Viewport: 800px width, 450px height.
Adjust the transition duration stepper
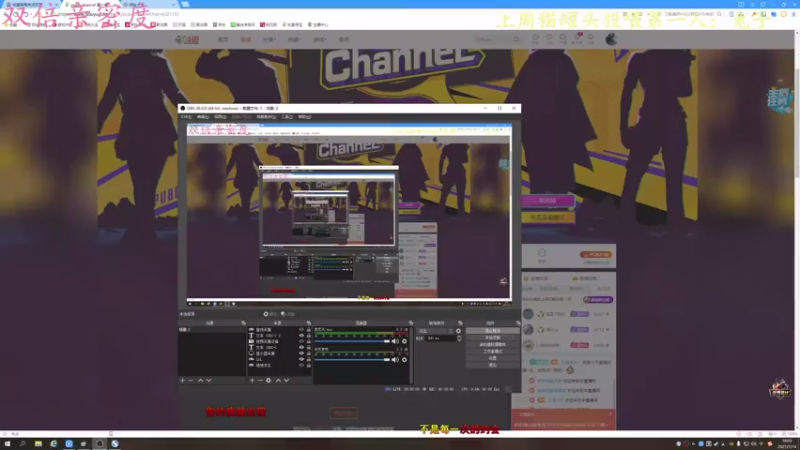coord(459,338)
